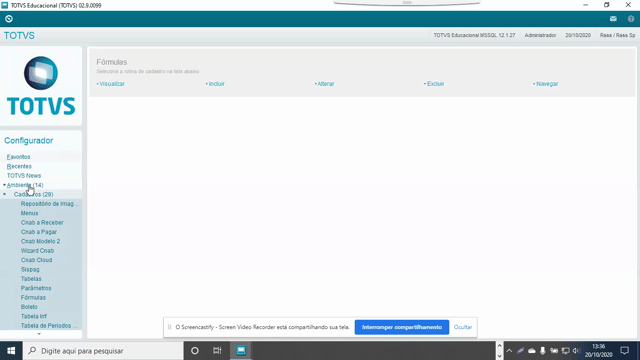Click the TOTVS title text in the header

[x=19, y=36]
